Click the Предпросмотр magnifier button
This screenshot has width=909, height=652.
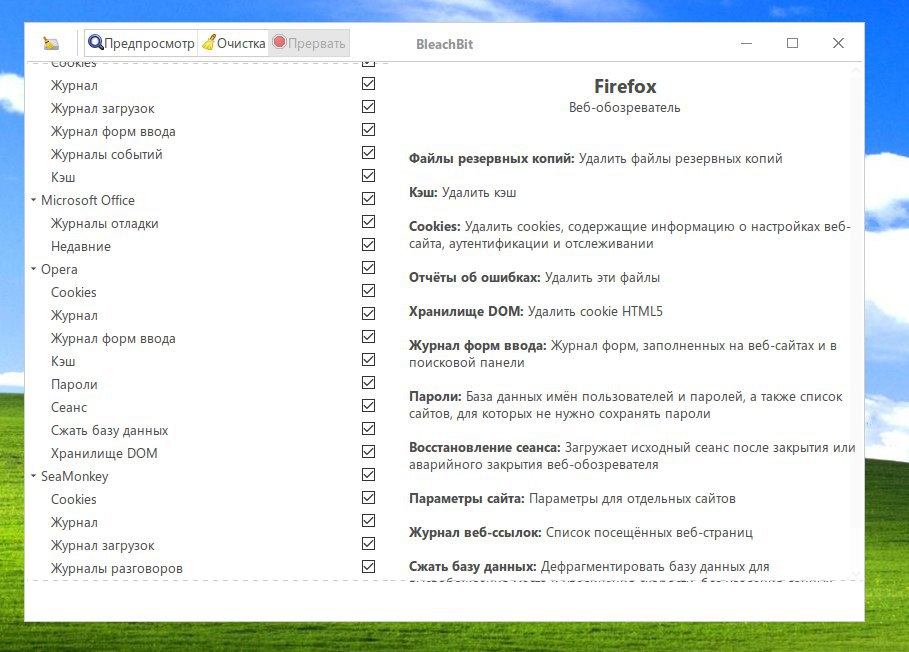tap(141, 43)
